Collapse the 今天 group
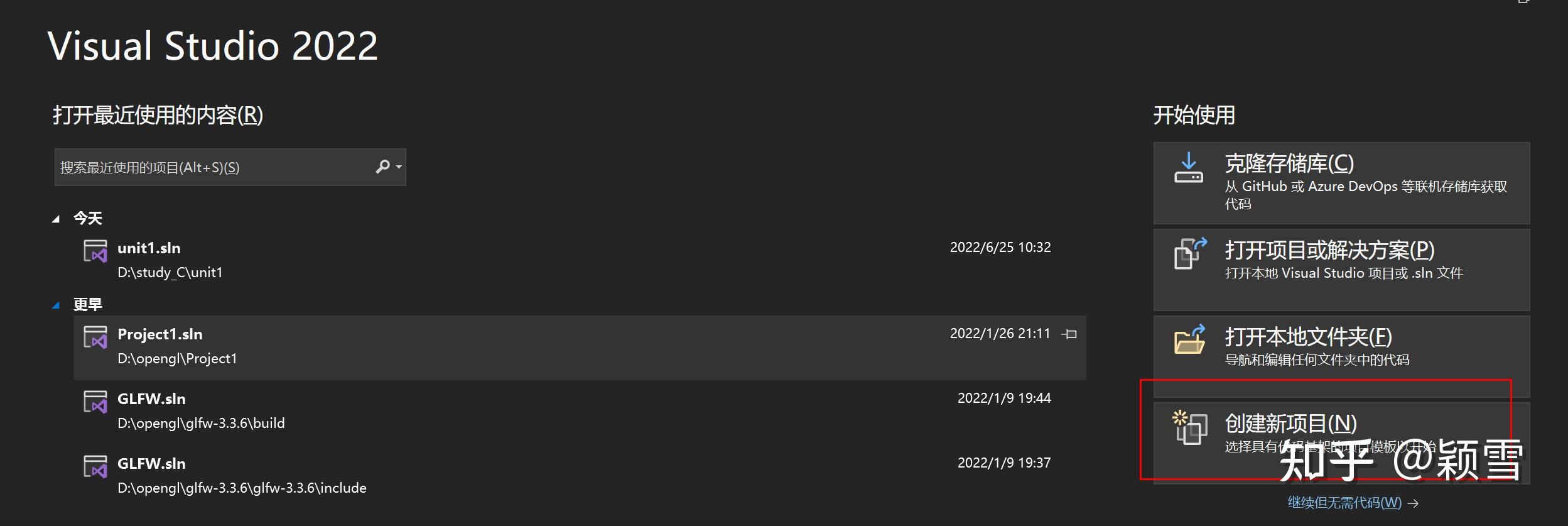 tap(56, 219)
